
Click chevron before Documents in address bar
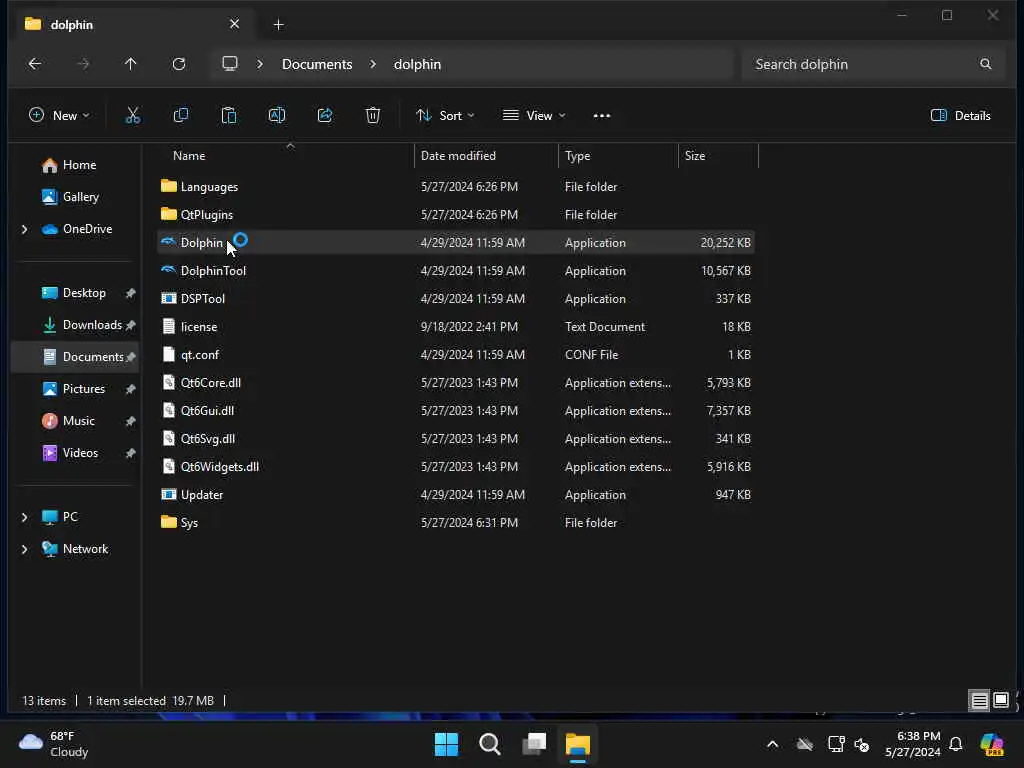[x=260, y=64]
